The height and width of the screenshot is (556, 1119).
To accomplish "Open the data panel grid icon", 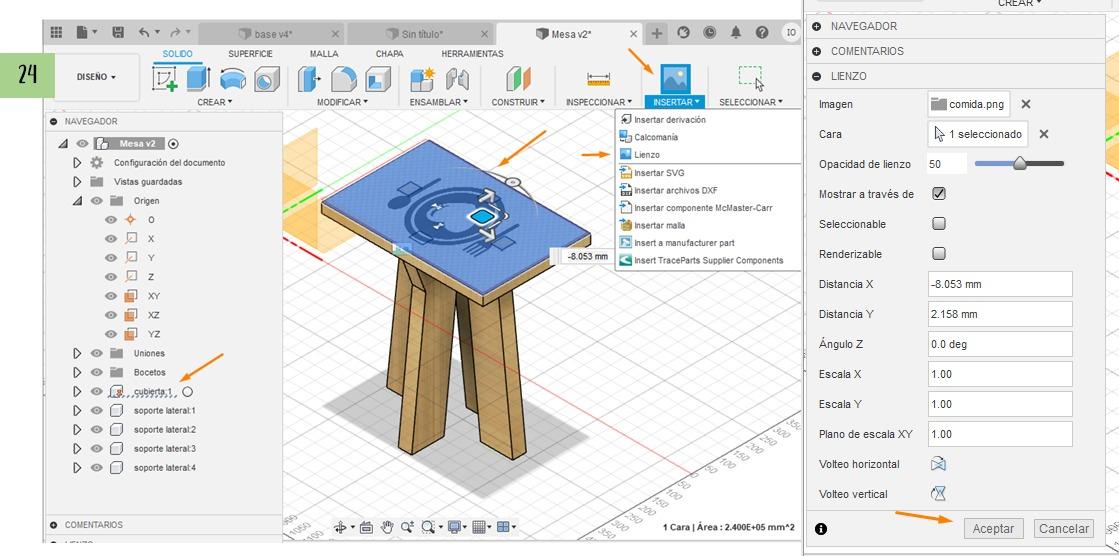I will click(56, 33).
